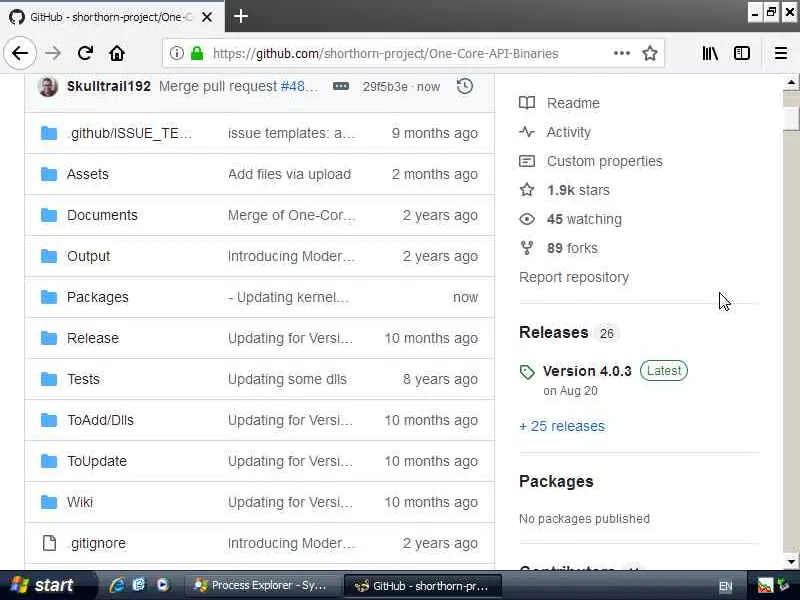Expand the commit message ellipsis button
800x600 pixels.
coord(341,86)
